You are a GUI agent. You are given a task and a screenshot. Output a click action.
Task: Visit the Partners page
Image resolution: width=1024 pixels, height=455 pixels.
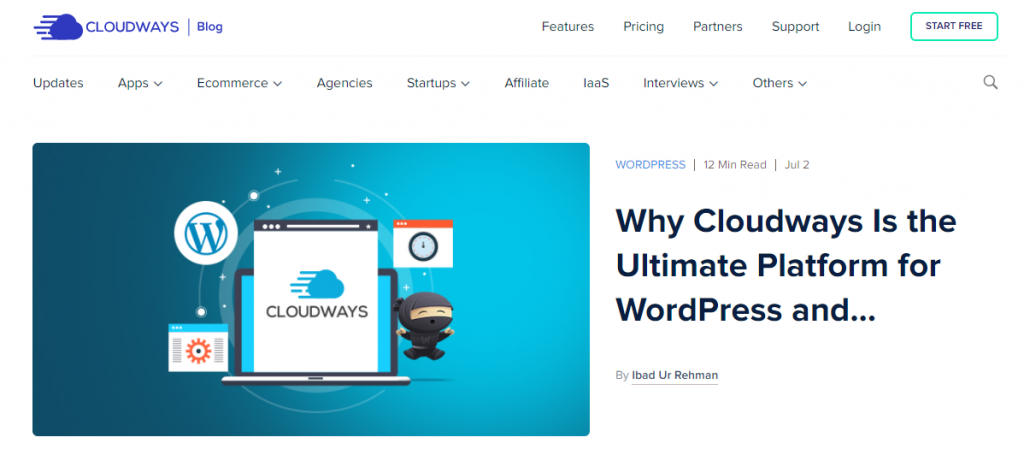point(718,27)
